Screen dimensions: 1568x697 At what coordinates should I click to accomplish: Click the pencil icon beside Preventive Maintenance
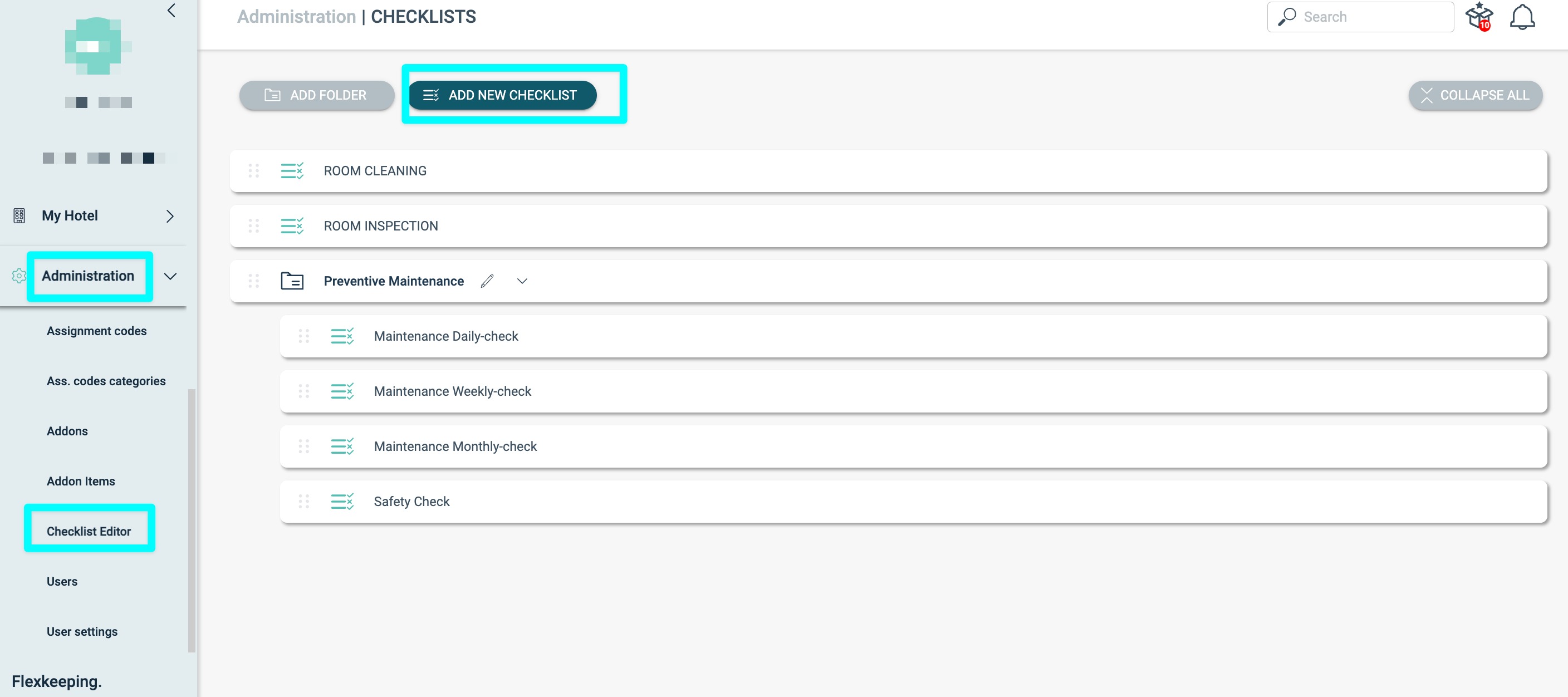(487, 281)
